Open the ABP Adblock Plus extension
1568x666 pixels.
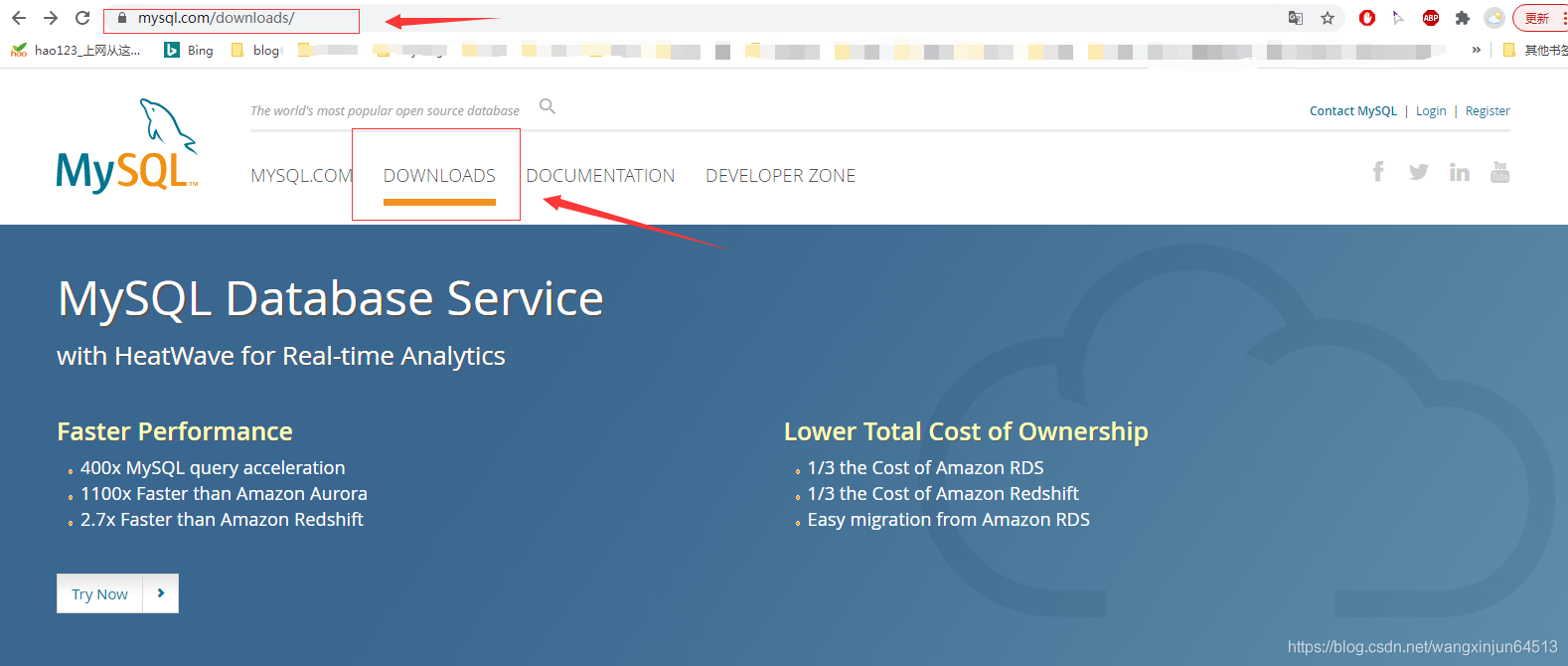coord(1431,18)
